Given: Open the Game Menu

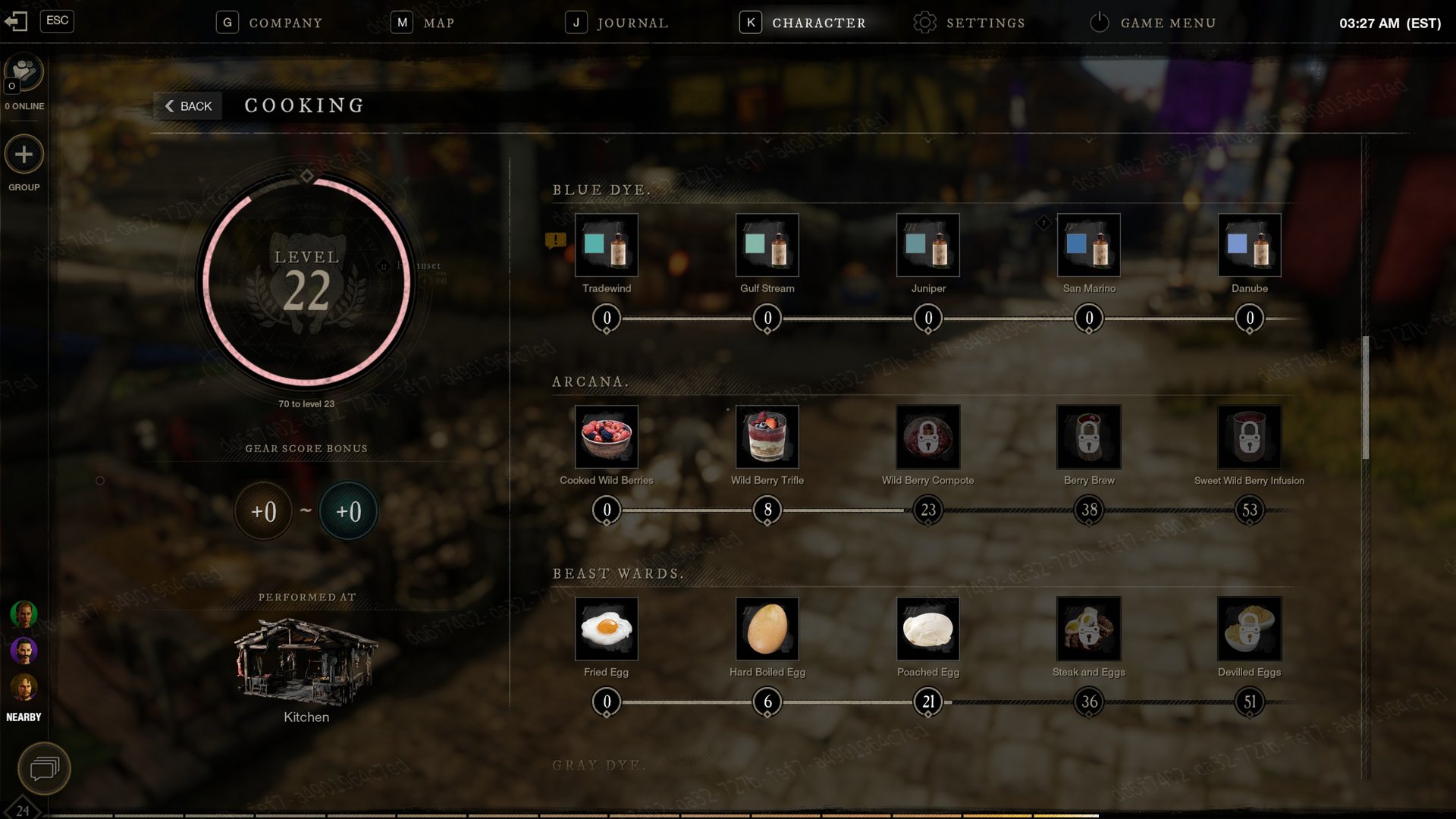Looking at the screenshot, I should point(1153,23).
